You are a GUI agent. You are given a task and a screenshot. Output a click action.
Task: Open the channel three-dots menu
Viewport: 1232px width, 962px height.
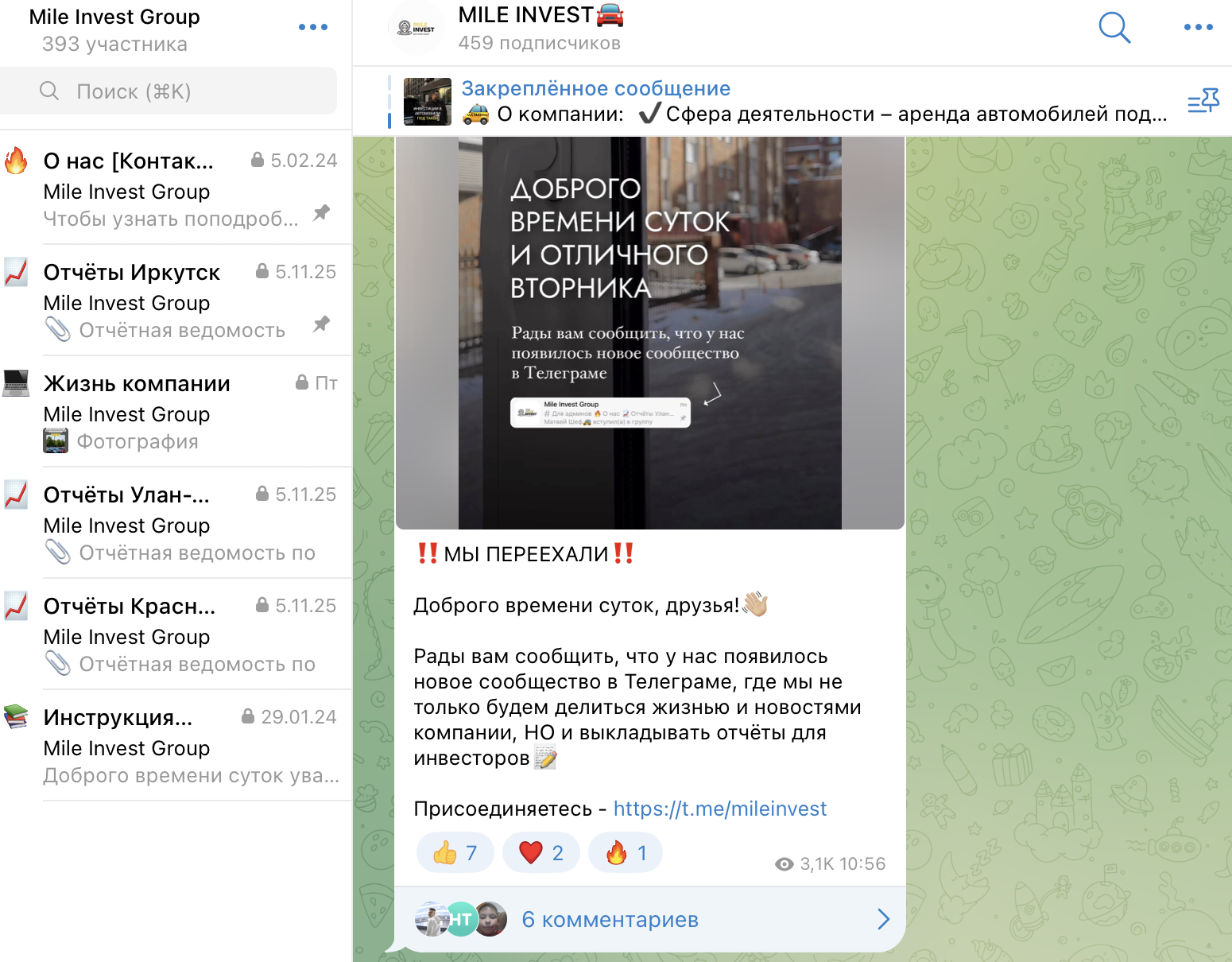click(1198, 28)
